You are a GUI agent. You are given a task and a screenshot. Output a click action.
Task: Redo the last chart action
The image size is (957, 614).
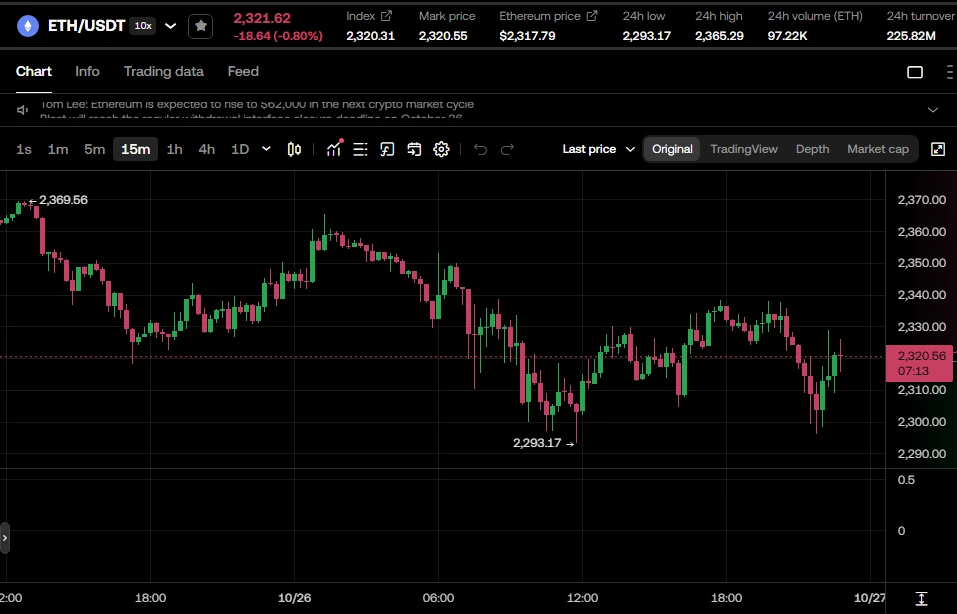tap(507, 150)
